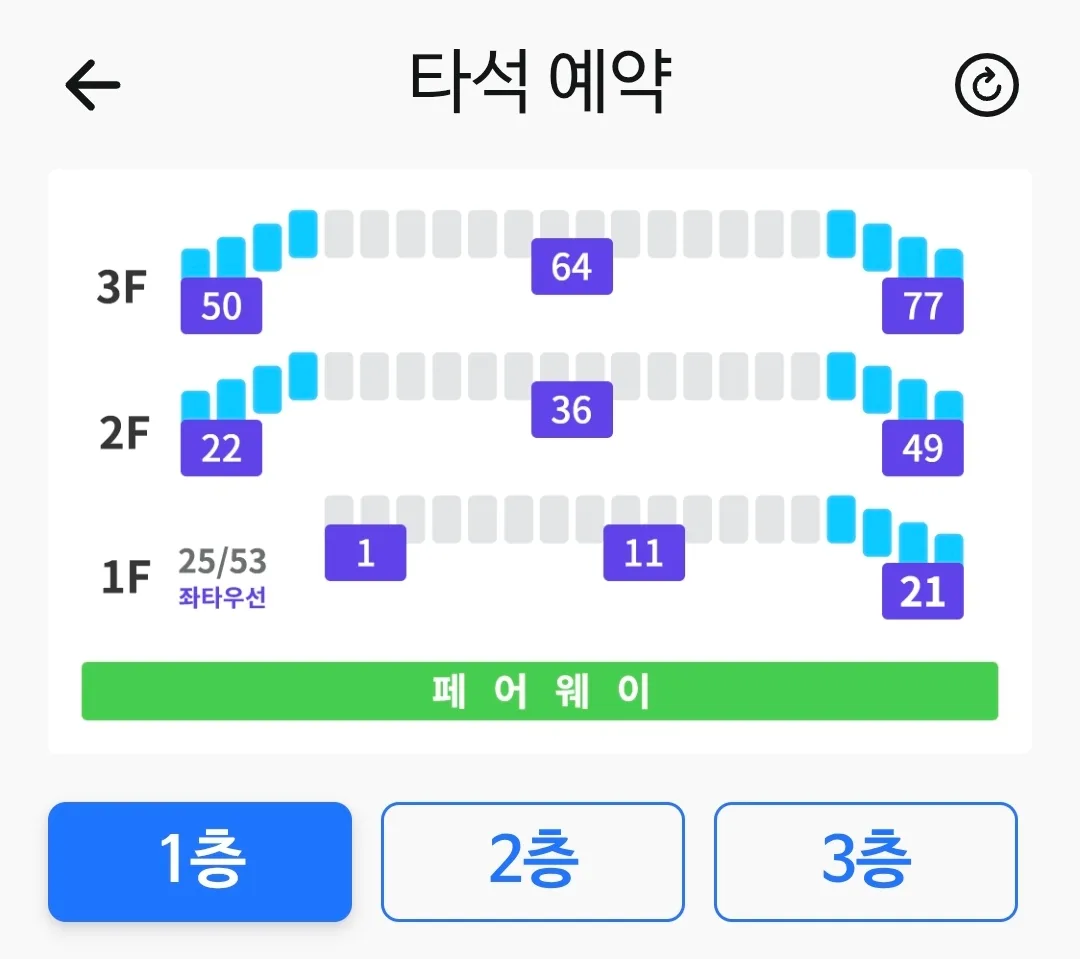Select bay number 50 on 3F
The image size is (1080, 959).
221,306
